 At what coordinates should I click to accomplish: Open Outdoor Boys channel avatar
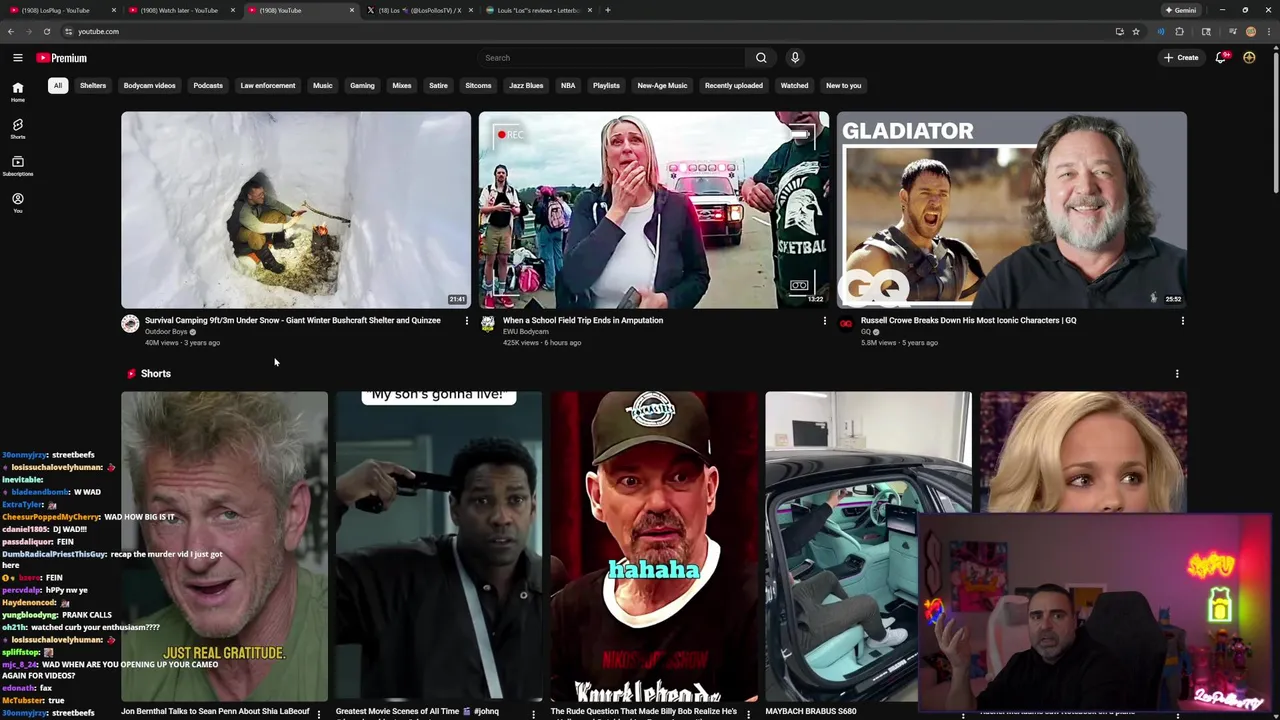[x=130, y=323]
